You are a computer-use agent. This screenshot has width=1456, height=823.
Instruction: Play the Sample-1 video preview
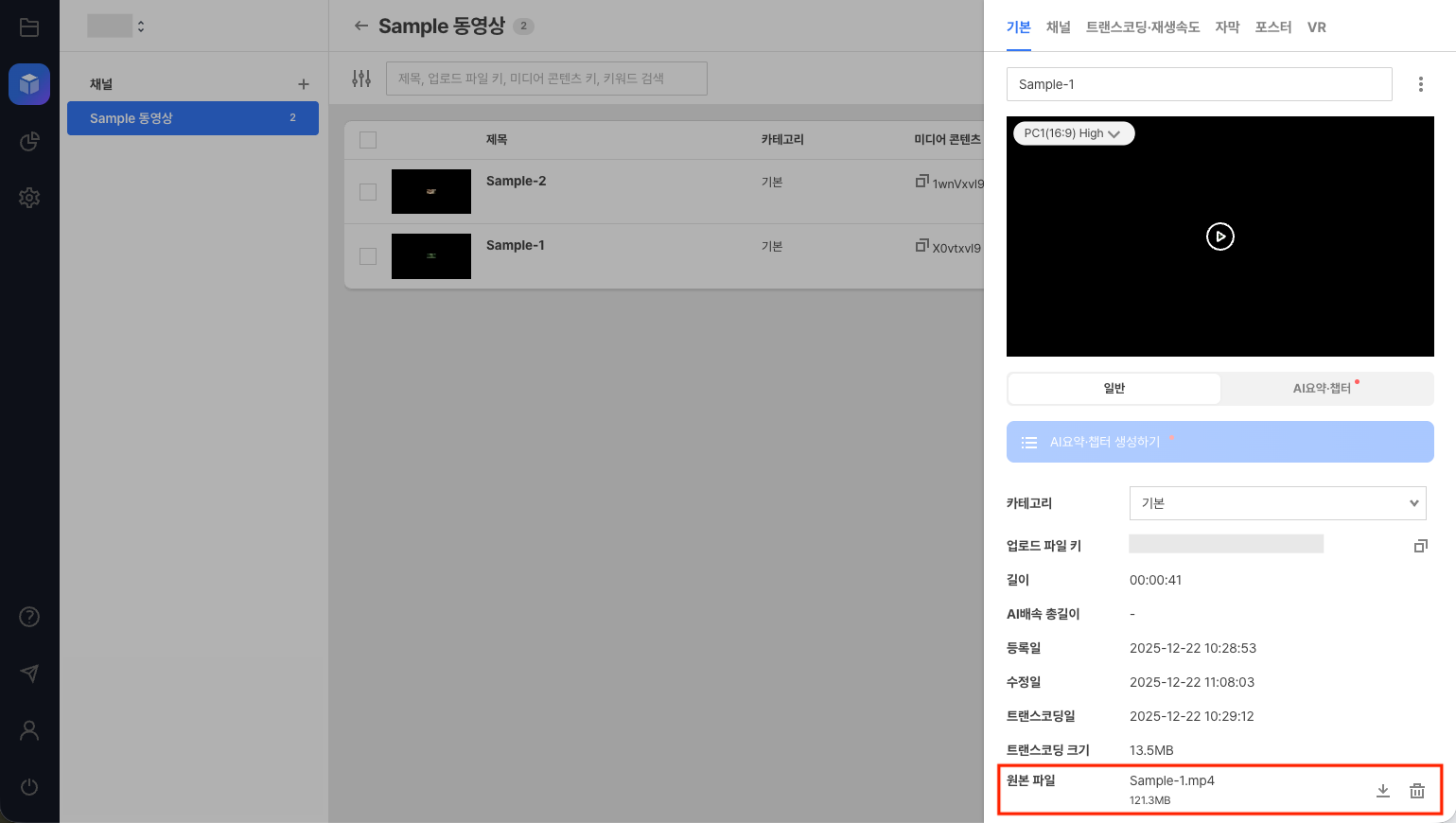click(x=1219, y=236)
